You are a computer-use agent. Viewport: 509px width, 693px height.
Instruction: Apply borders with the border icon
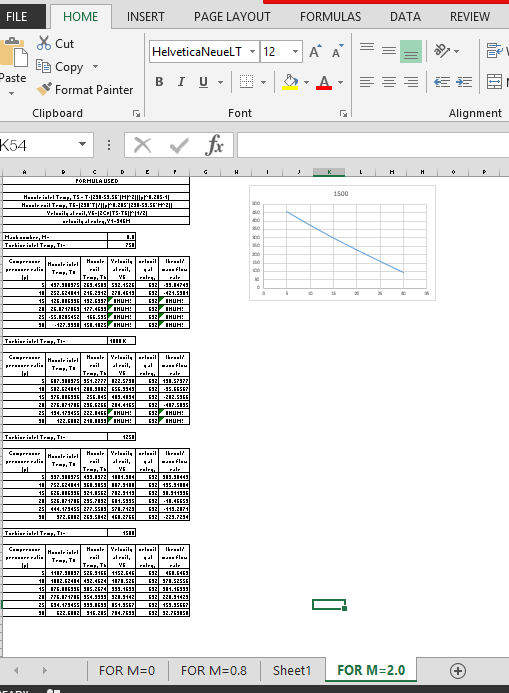(x=247, y=82)
